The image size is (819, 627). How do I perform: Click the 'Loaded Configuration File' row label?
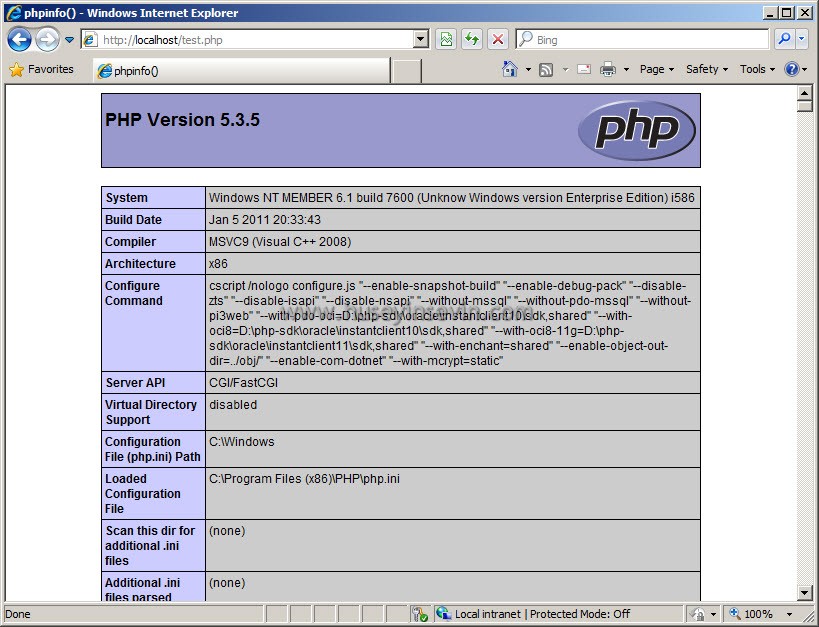coord(143,494)
